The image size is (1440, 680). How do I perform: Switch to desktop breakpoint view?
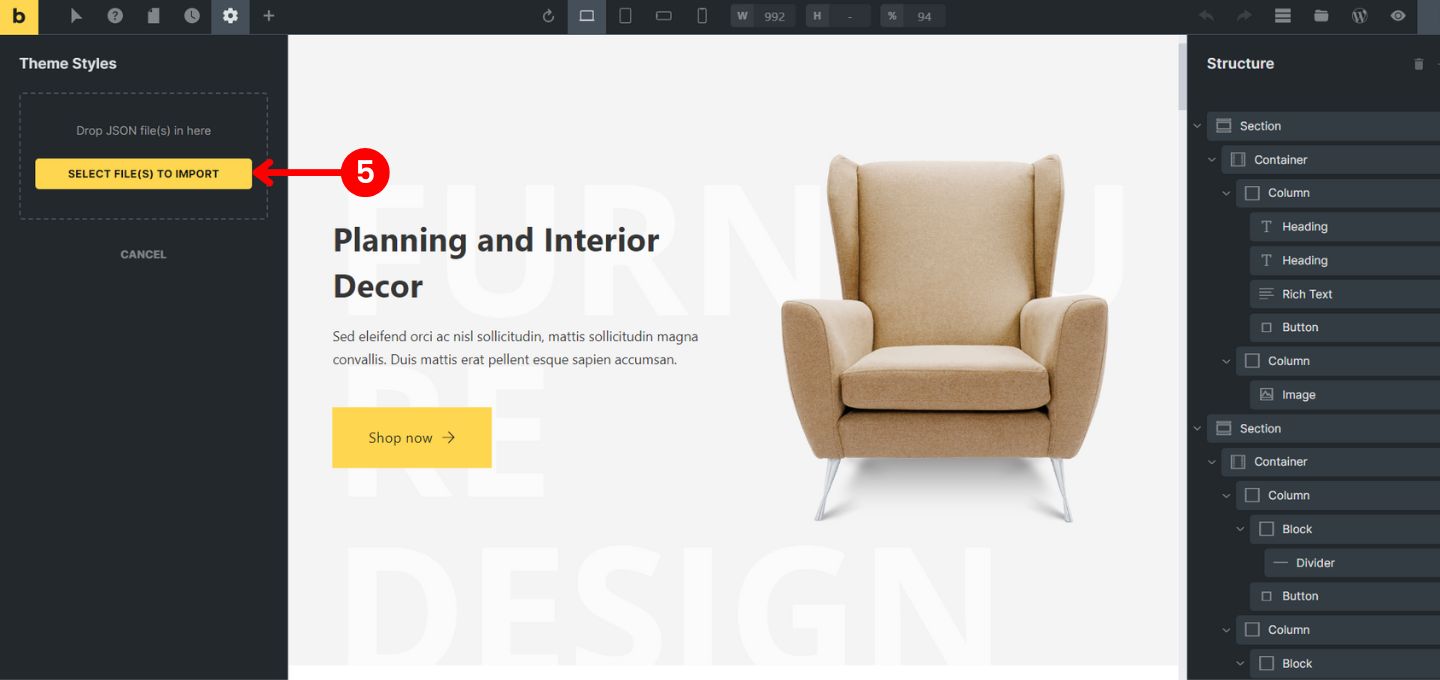(587, 16)
